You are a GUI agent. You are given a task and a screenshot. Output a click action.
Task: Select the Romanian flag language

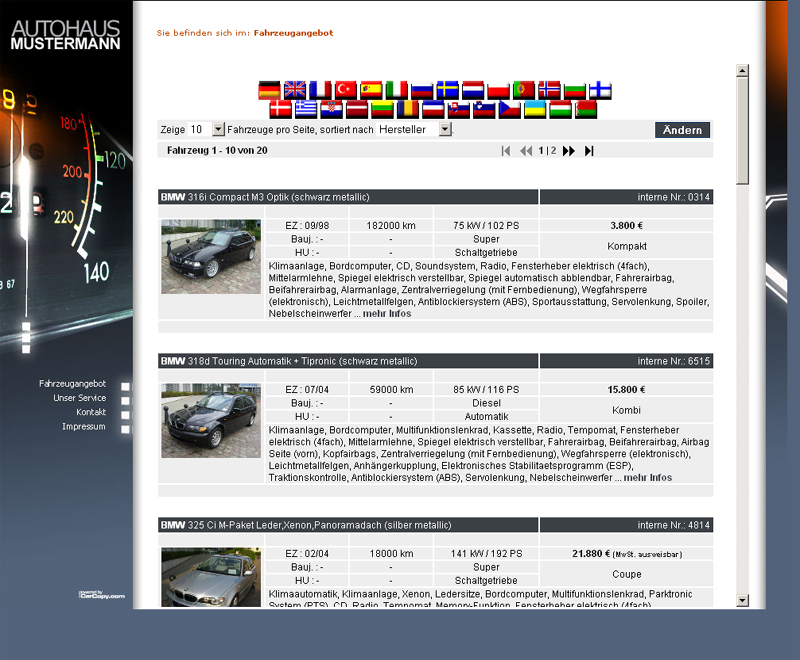pos(408,109)
